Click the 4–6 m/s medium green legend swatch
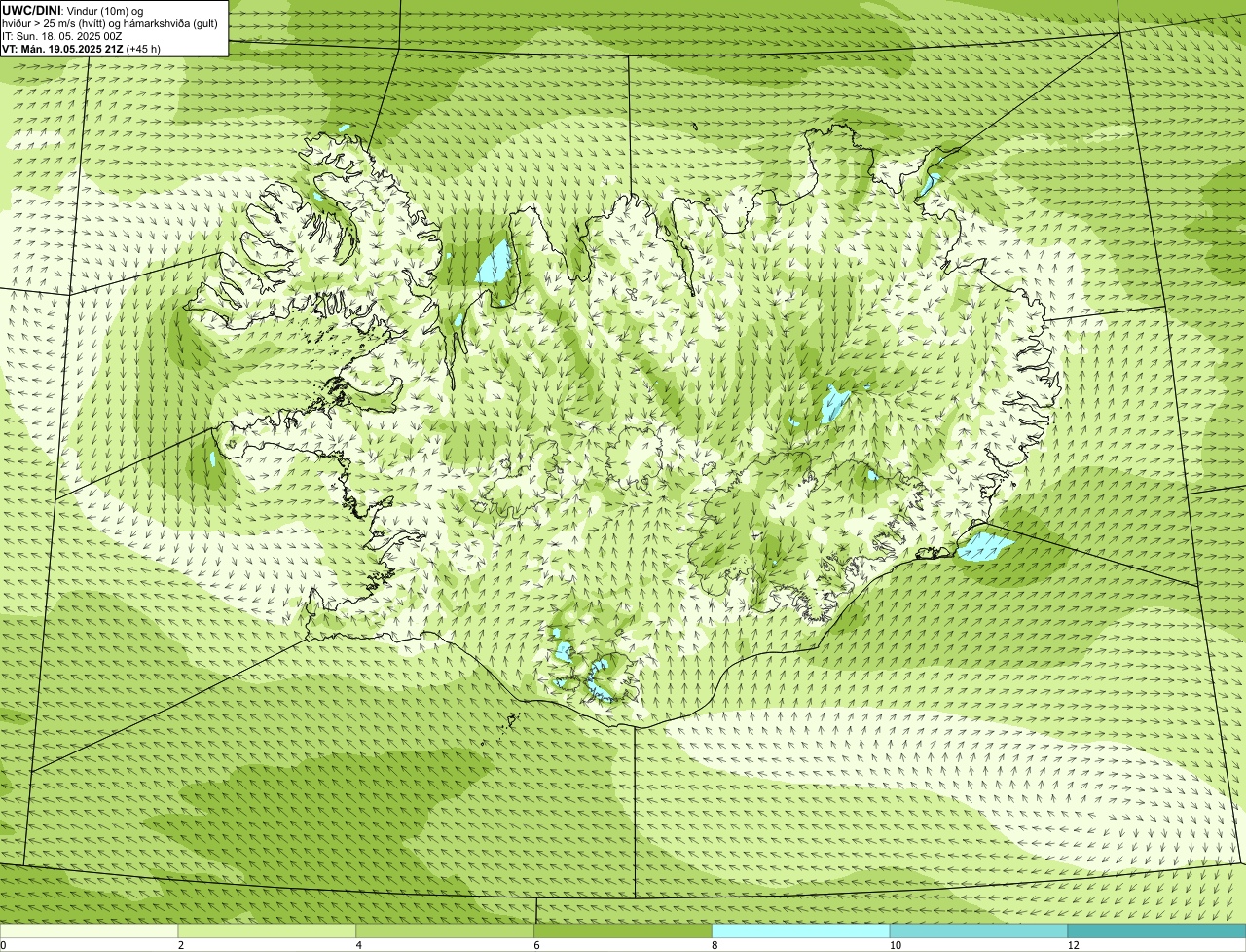The image size is (1246, 952). pos(446,931)
